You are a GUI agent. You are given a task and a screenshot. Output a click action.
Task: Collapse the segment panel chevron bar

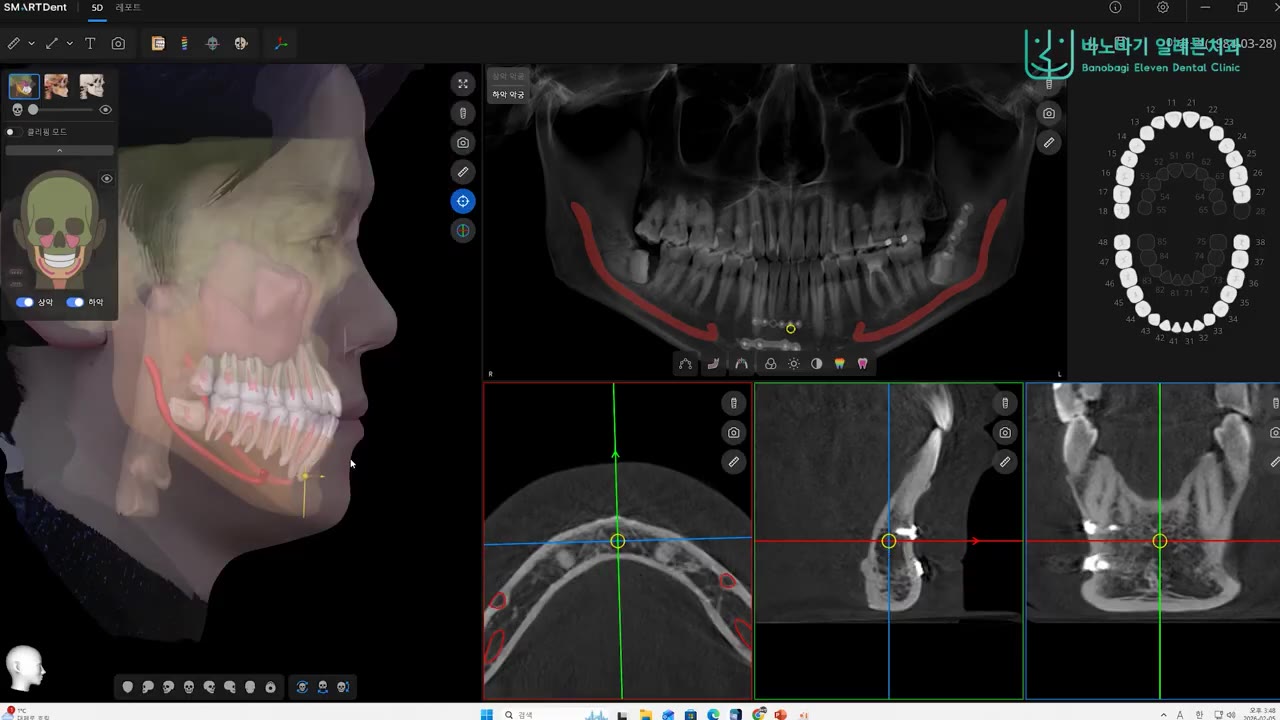[60, 150]
